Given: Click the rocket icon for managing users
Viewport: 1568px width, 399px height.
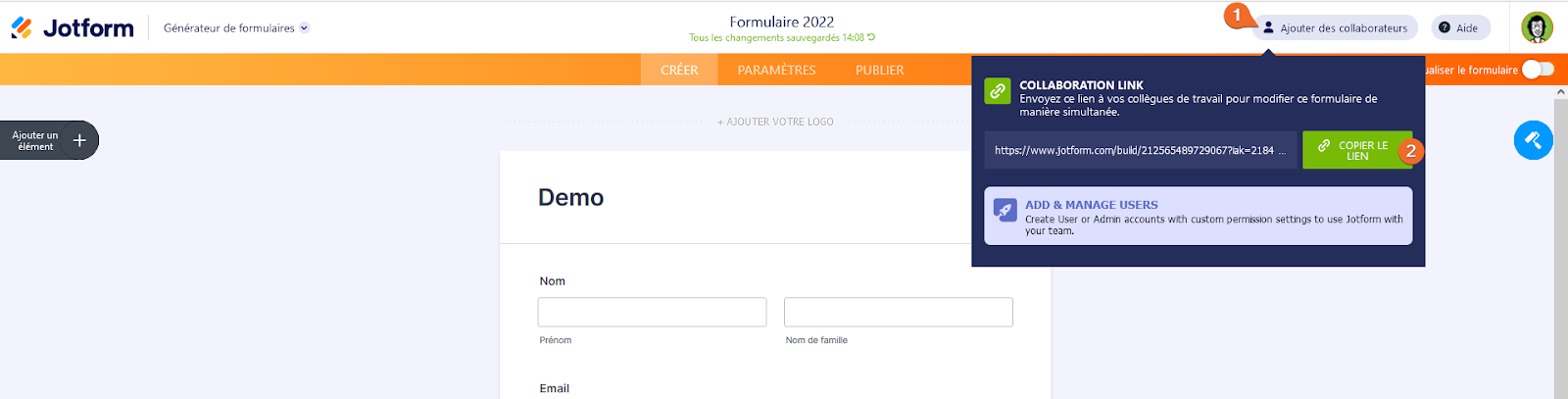Looking at the screenshot, I should [x=1004, y=210].
